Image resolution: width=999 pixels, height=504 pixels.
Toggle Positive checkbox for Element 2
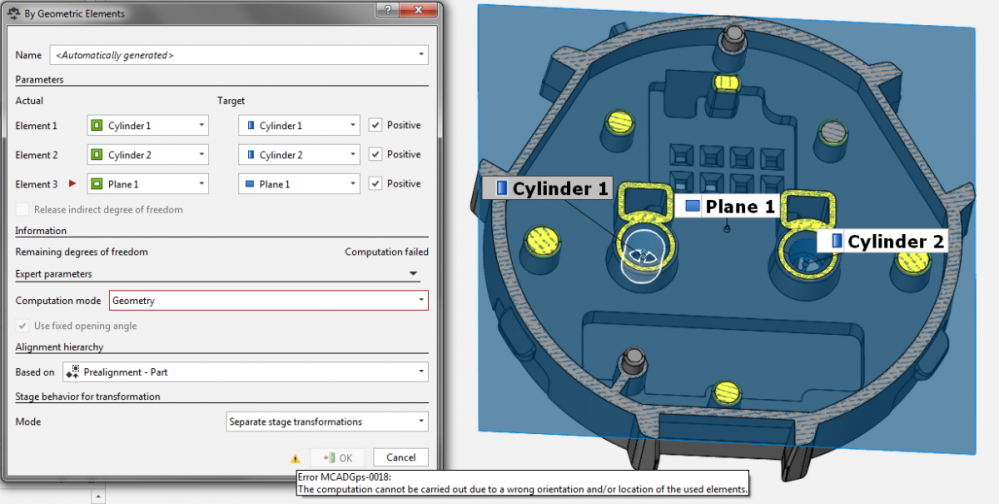375,155
